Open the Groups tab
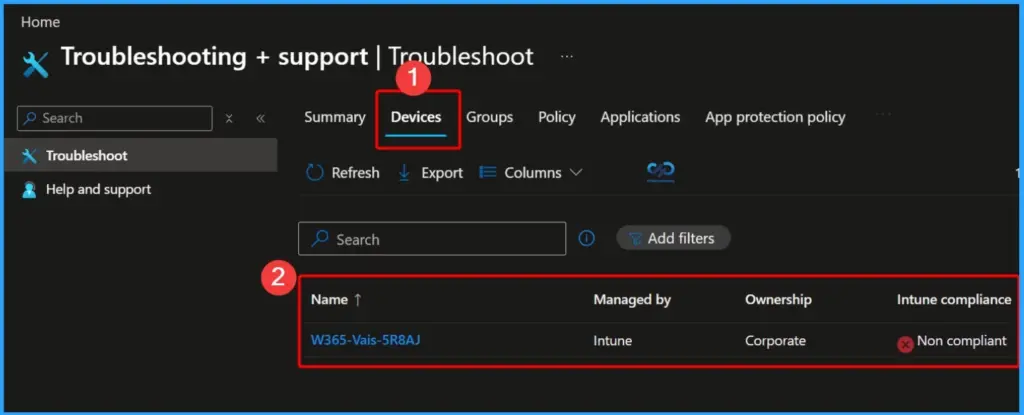The image size is (1024, 415). tap(489, 118)
